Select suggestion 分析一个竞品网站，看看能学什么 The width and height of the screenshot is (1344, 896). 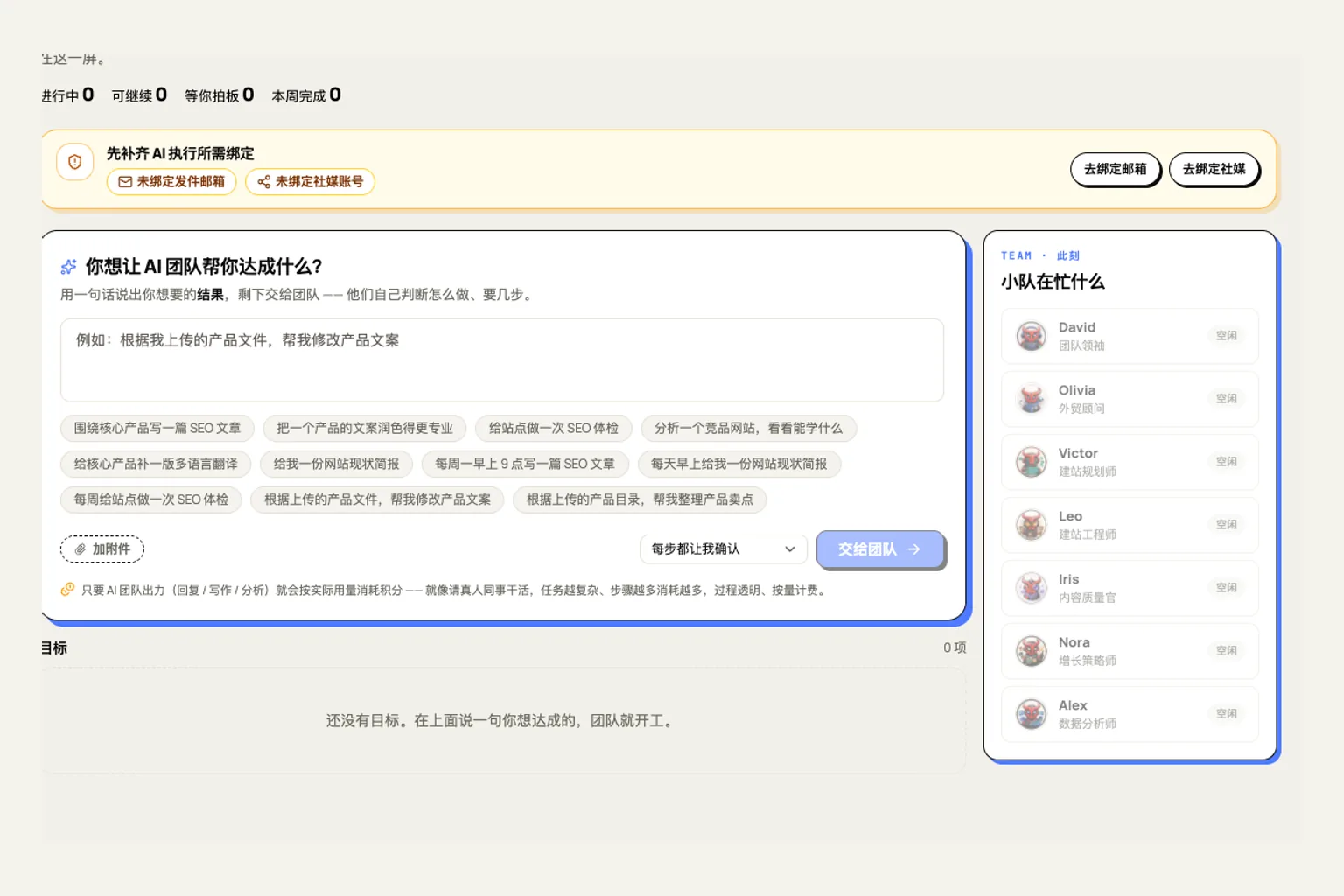coord(748,429)
